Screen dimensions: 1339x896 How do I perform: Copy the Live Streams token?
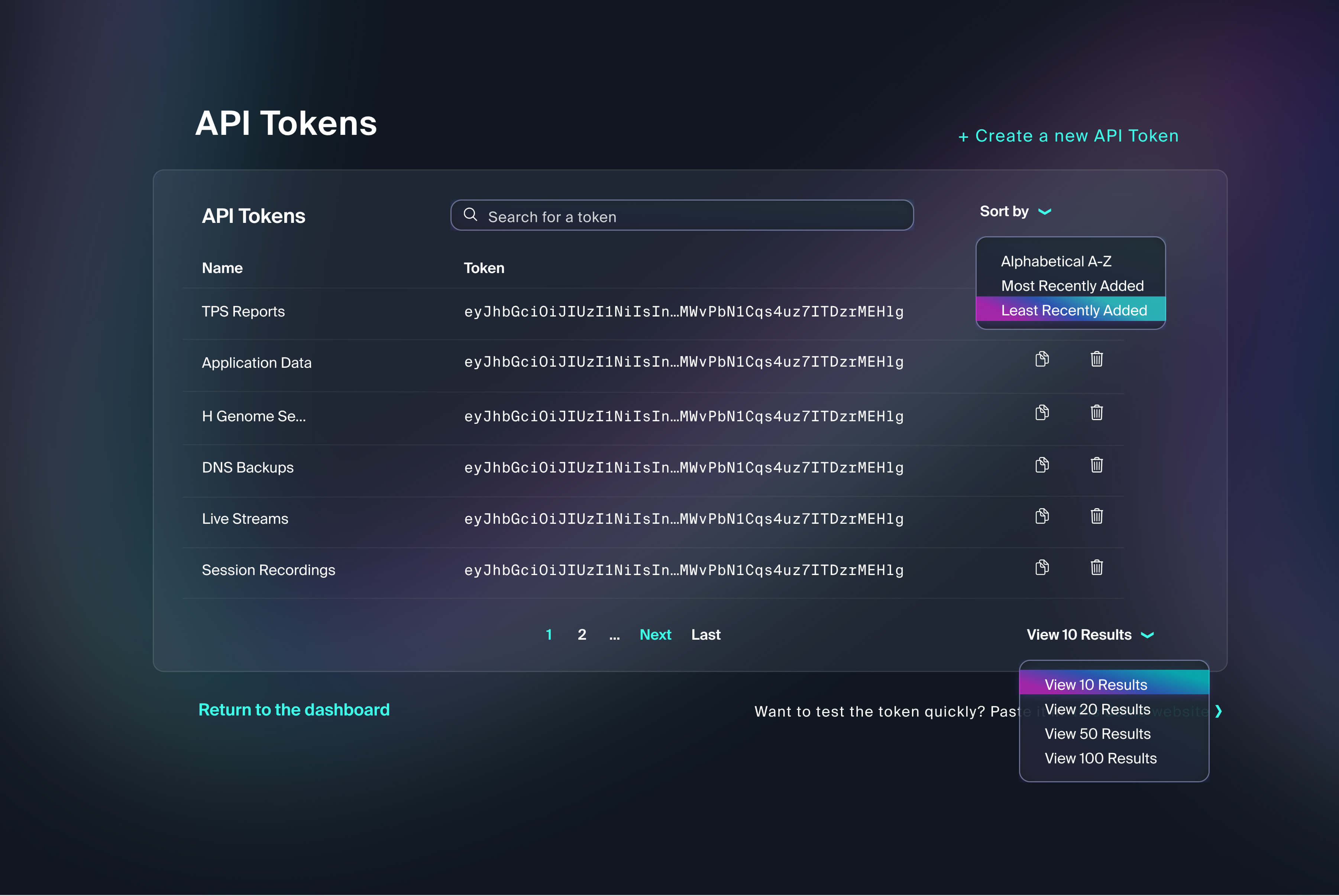tap(1042, 516)
